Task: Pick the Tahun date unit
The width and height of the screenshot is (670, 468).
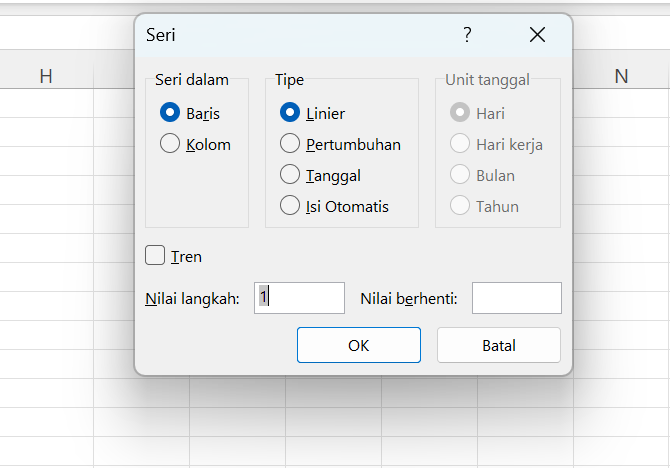Action: pyautogui.click(x=460, y=206)
